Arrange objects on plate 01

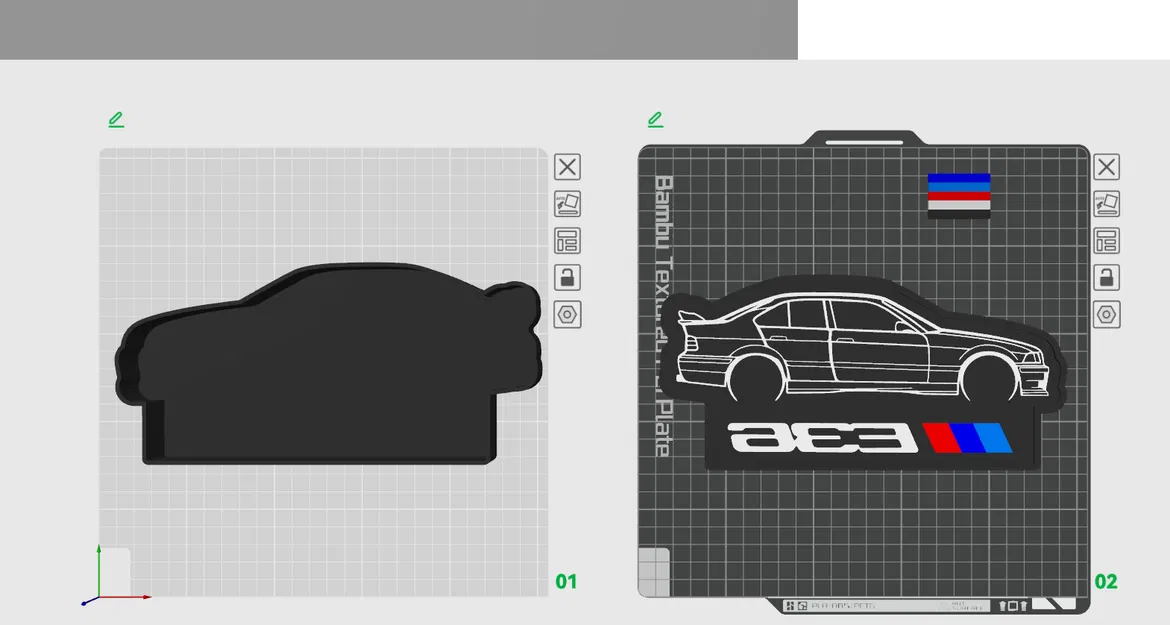[567, 241]
